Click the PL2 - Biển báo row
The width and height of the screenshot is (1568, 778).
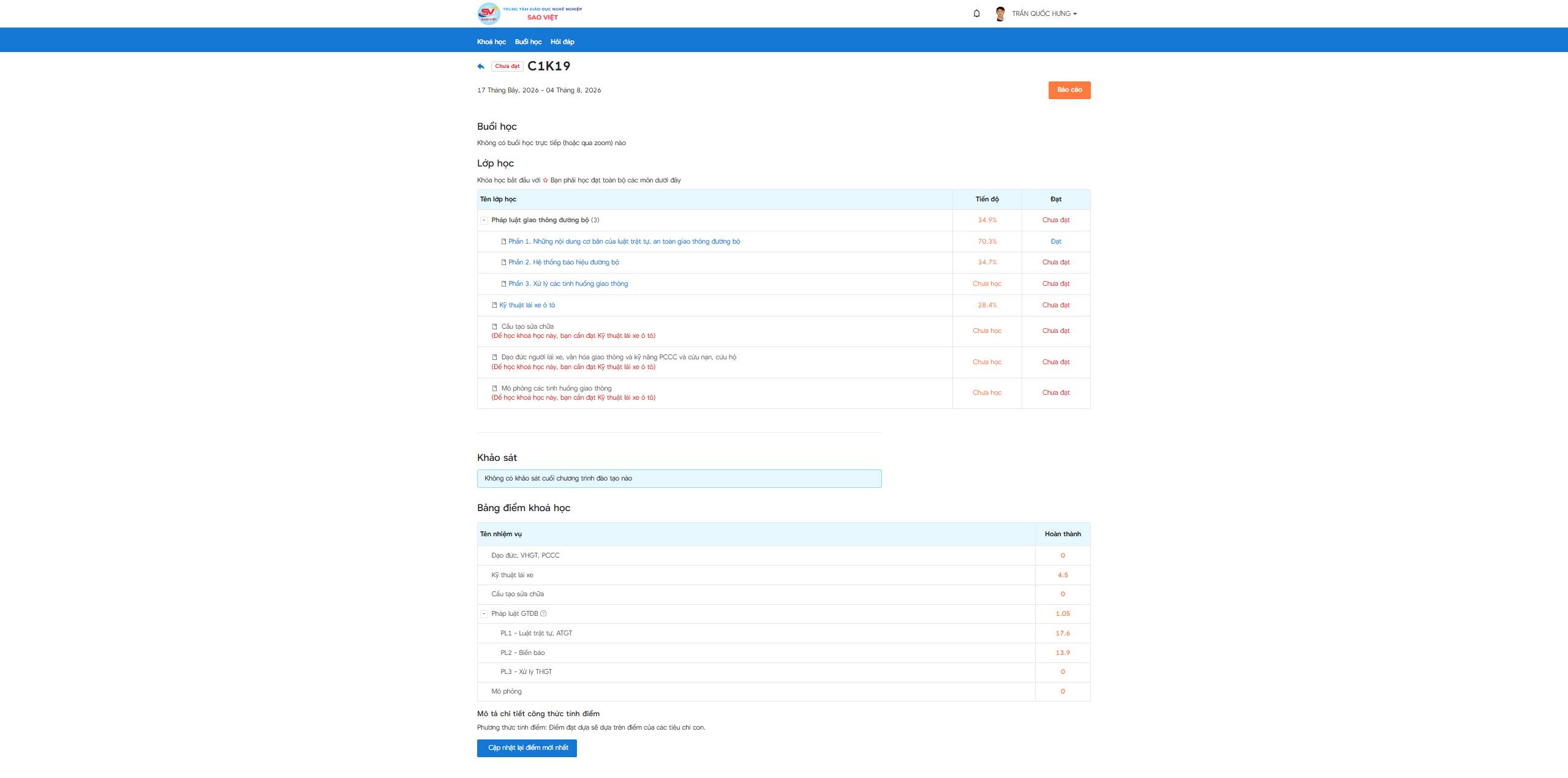[783, 653]
